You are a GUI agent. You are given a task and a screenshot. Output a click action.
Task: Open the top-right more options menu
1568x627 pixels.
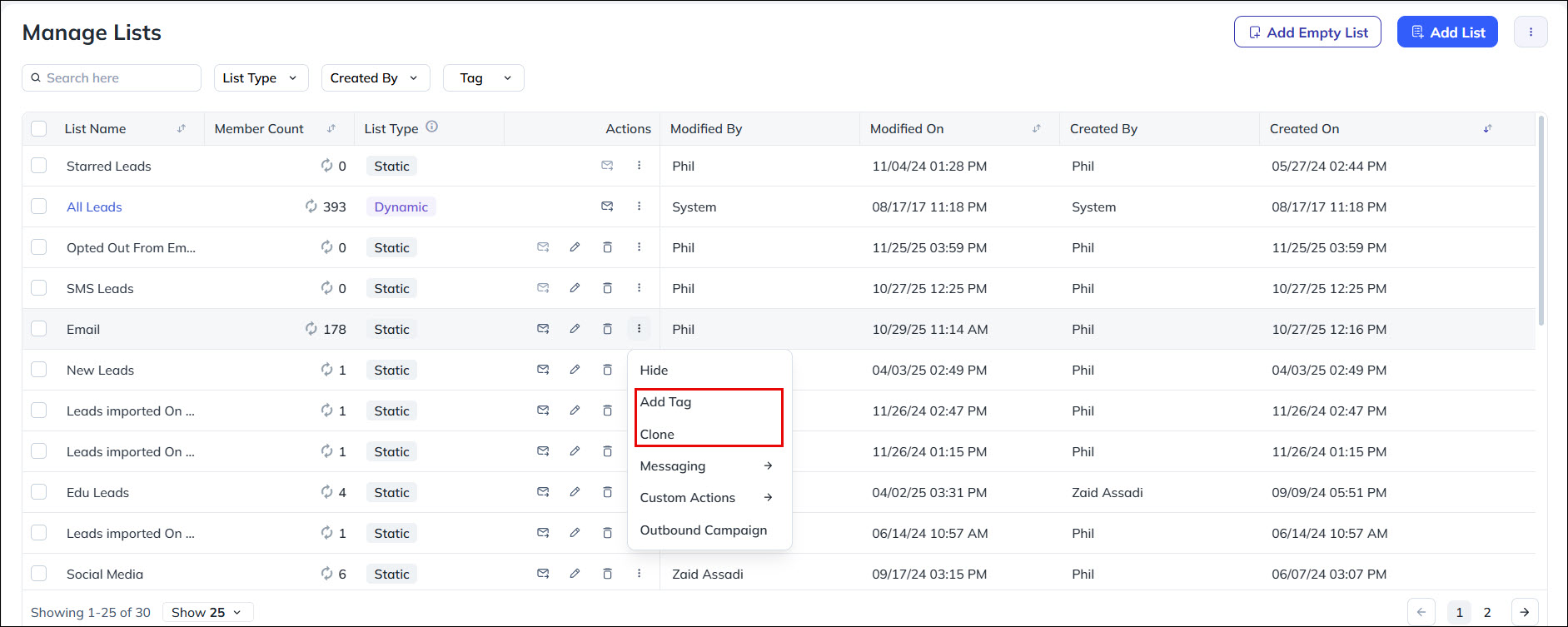coord(1530,32)
